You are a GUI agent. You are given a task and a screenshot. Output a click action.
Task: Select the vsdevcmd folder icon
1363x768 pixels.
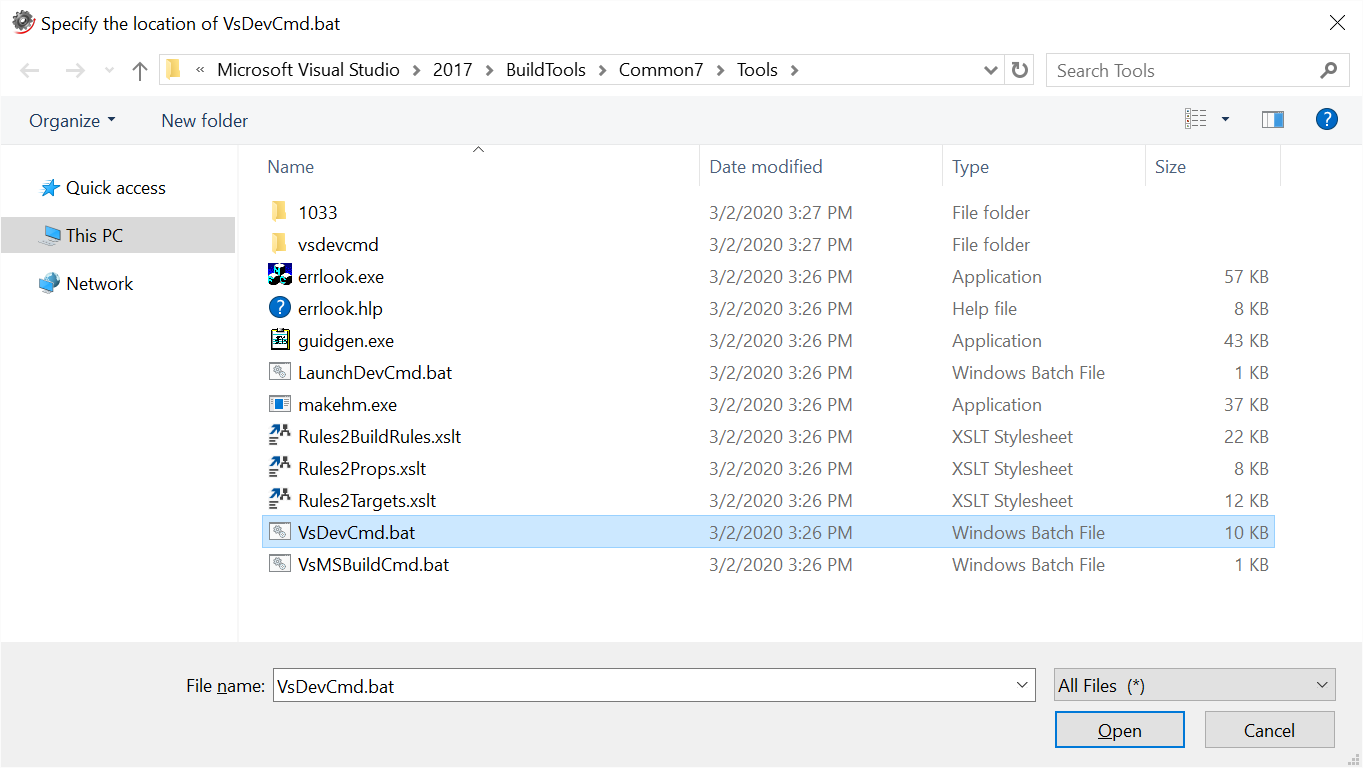[x=280, y=243]
